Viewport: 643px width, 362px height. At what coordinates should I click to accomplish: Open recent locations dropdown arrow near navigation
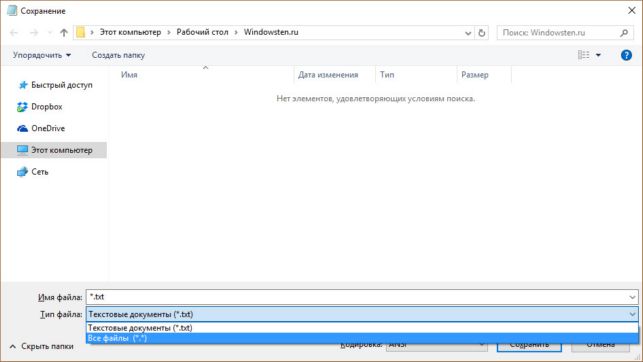tap(50, 33)
